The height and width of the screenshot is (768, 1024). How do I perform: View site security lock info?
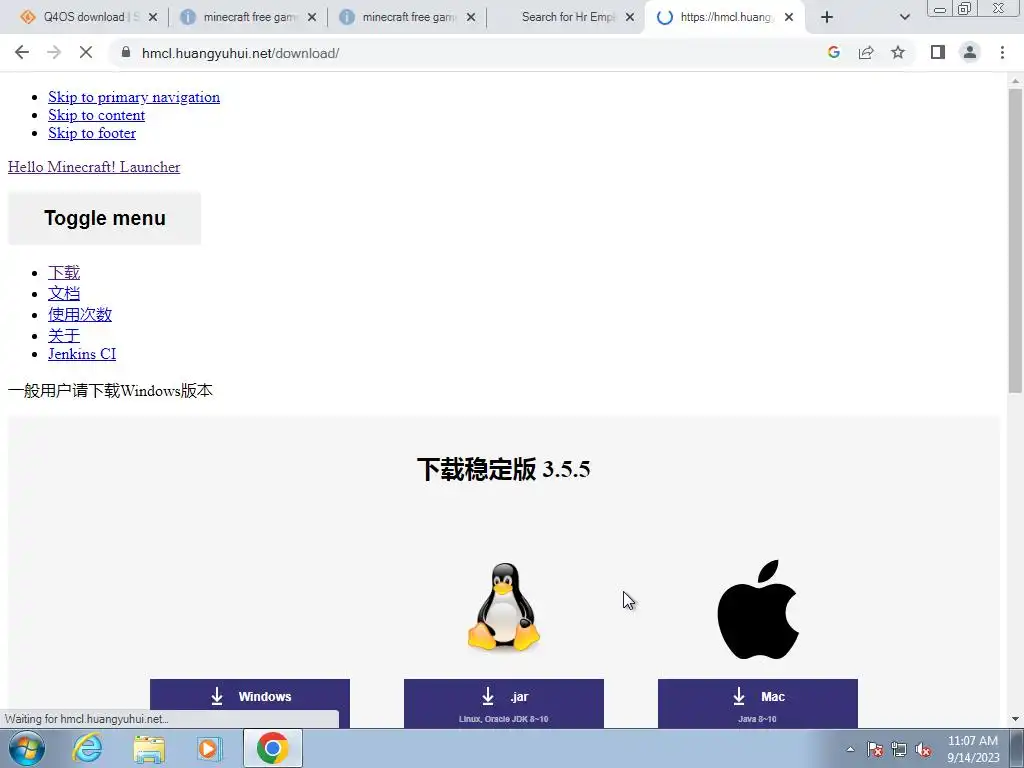coord(126,52)
